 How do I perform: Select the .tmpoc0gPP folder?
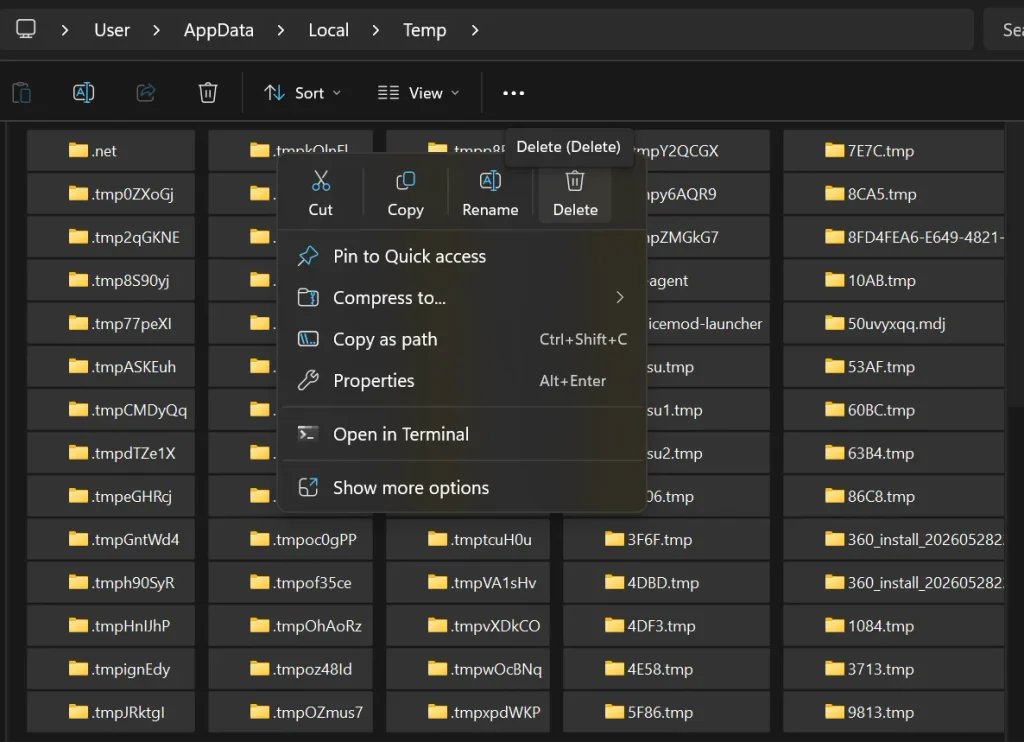tap(291, 539)
